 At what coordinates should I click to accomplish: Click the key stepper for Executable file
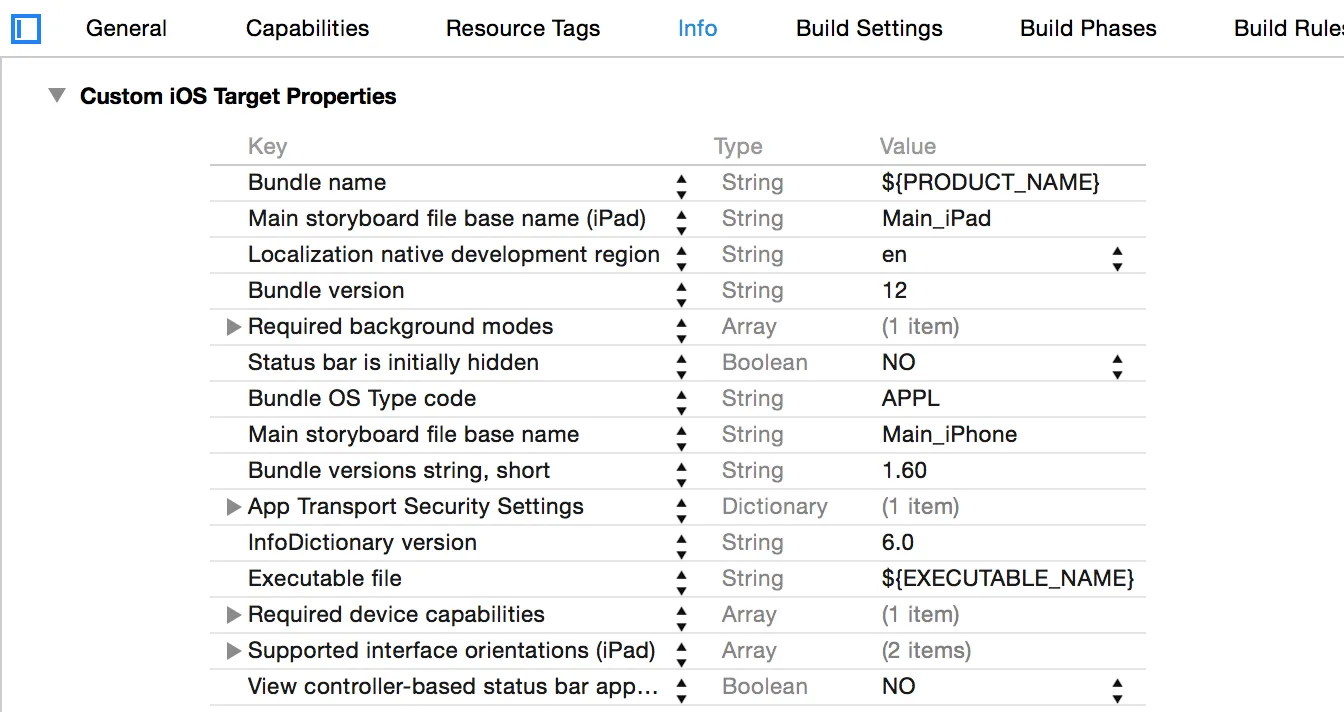pyautogui.click(x=681, y=579)
